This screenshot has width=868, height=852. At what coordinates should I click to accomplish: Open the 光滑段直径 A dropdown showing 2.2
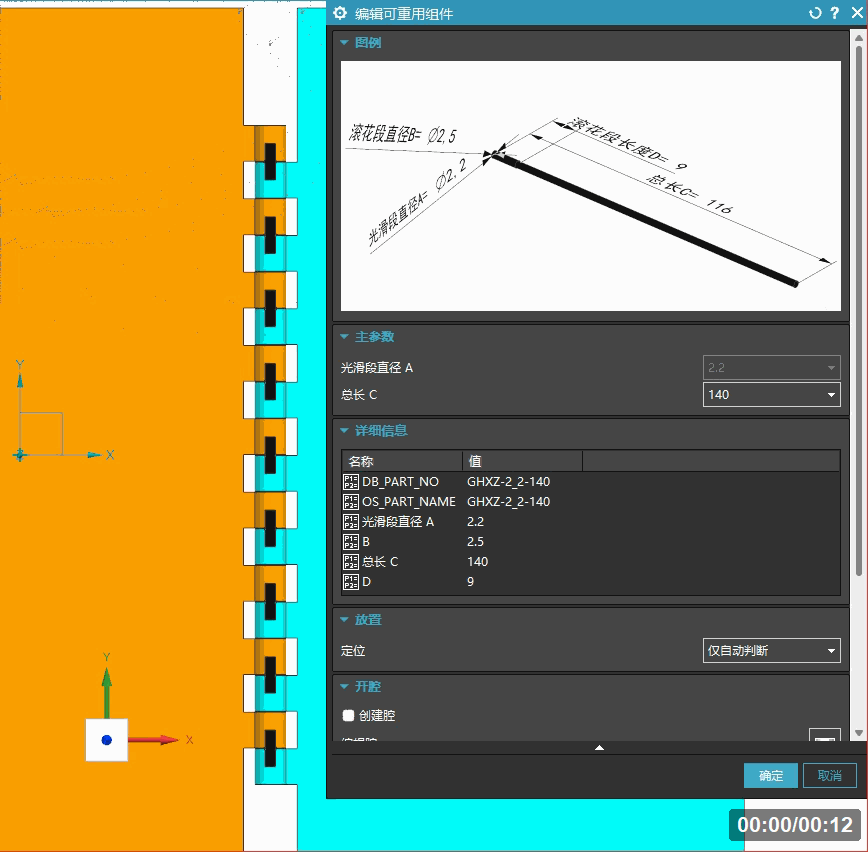click(x=772, y=368)
